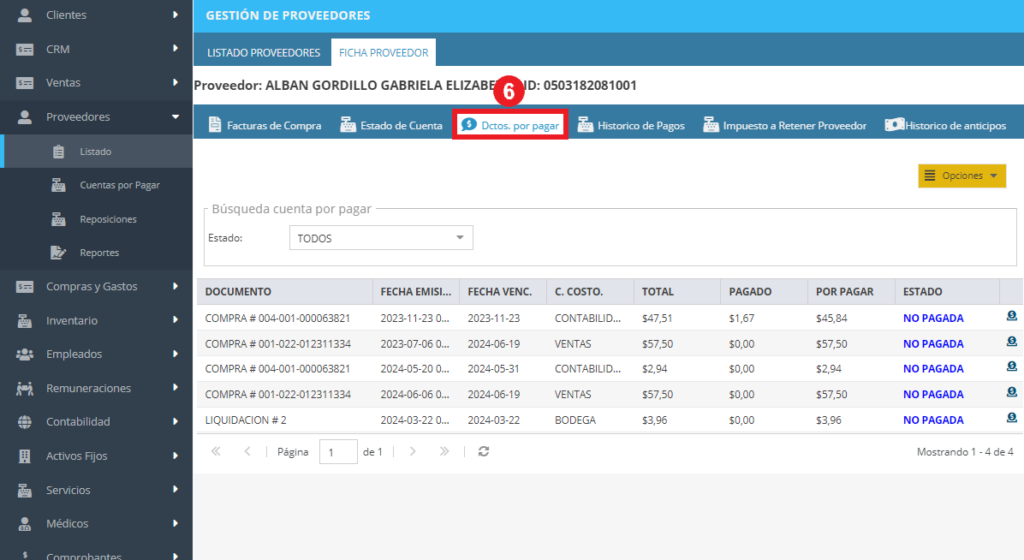Select Dctos. por pagar option
This screenshot has height=560, width=1024.
pyautogui.click(x=509, y=125)
